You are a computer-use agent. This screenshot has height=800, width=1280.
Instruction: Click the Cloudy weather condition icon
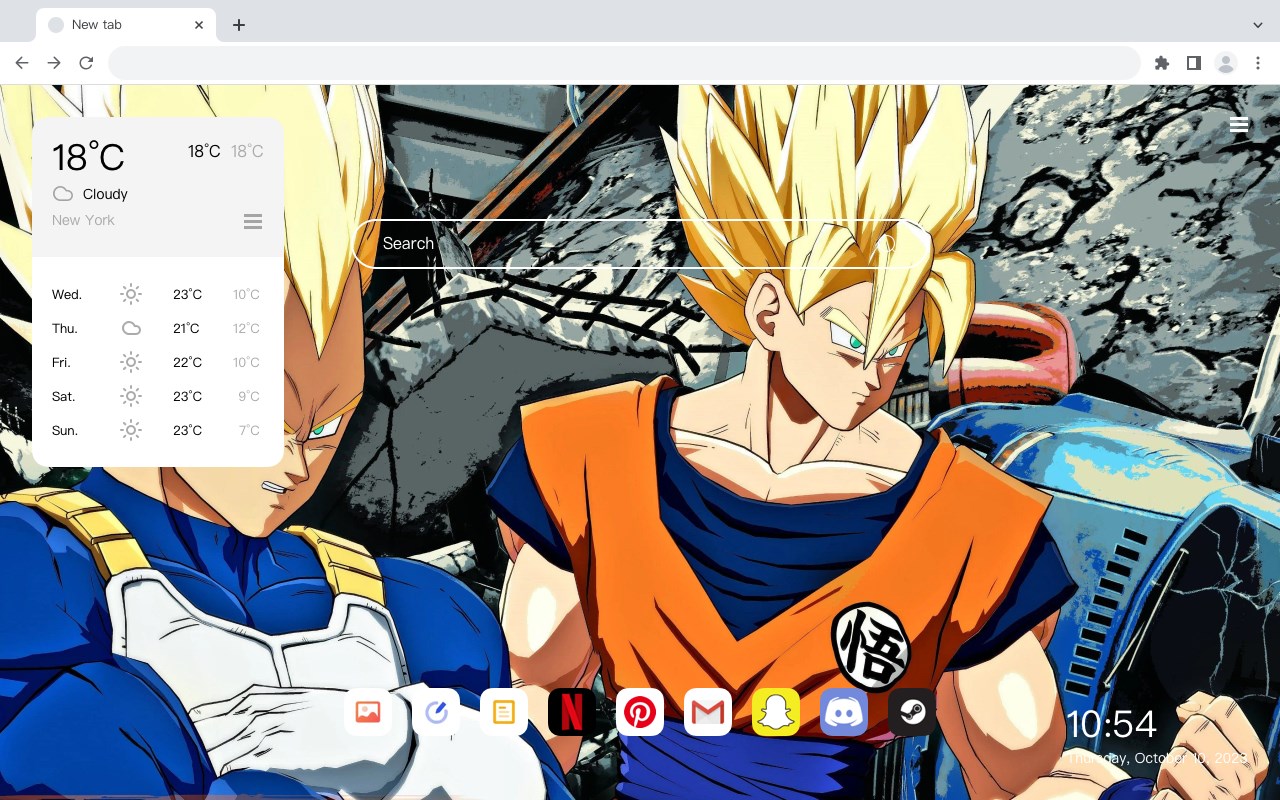click(x=63, y=194)
